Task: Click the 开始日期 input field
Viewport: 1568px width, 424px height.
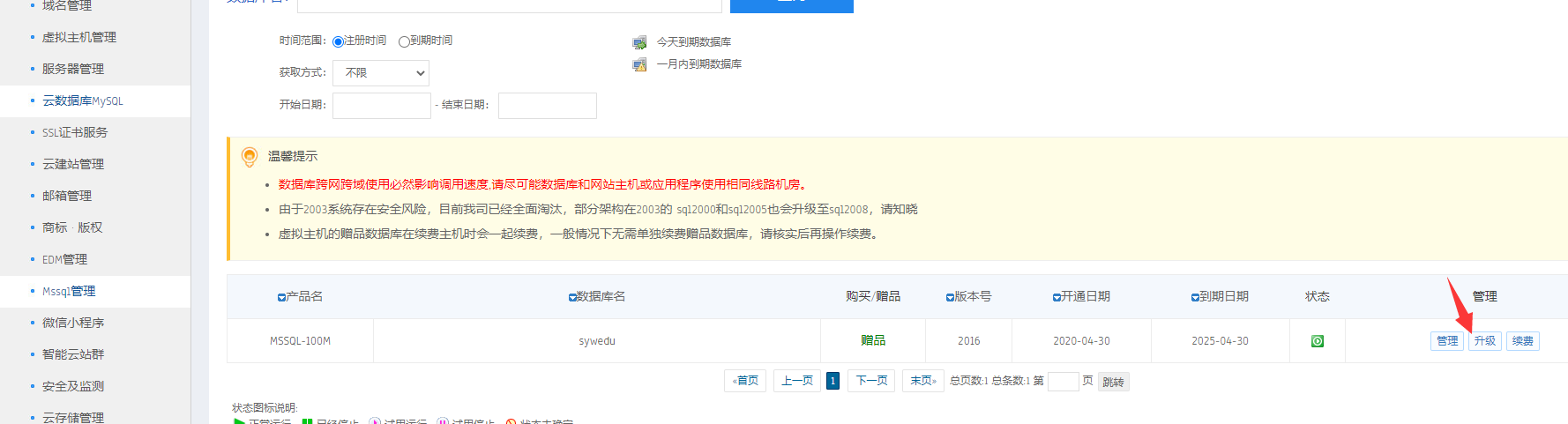Action: tap(381, 106)
